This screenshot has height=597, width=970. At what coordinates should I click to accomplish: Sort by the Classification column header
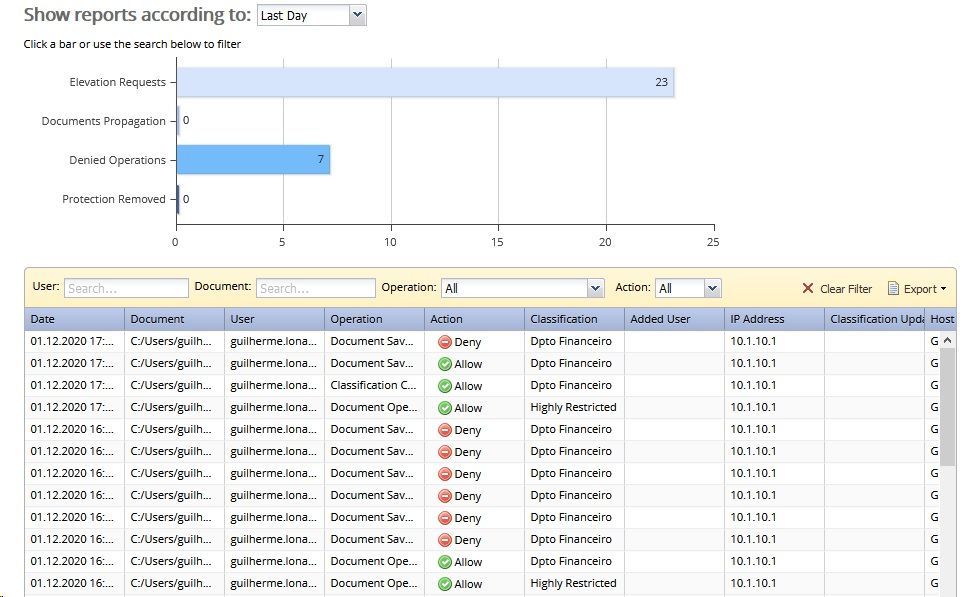pos(573,319)
